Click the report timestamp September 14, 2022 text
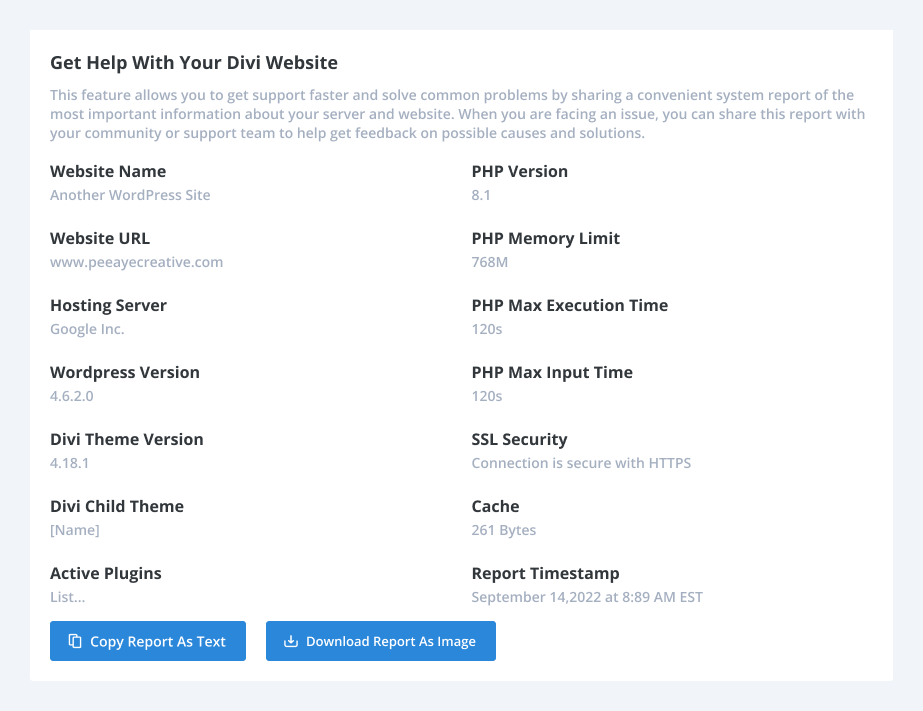The width and height of the screenshot is (923, 711). click(587, 597)
